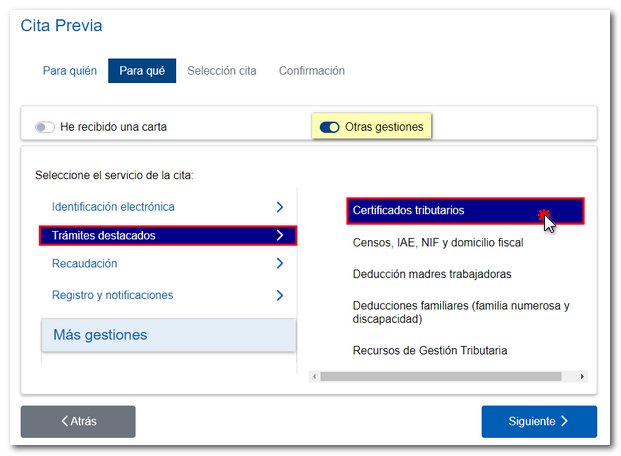Switch to the 'Para quién' tab
This screenshot has height=456, width=621.
(x=70, y=71)
